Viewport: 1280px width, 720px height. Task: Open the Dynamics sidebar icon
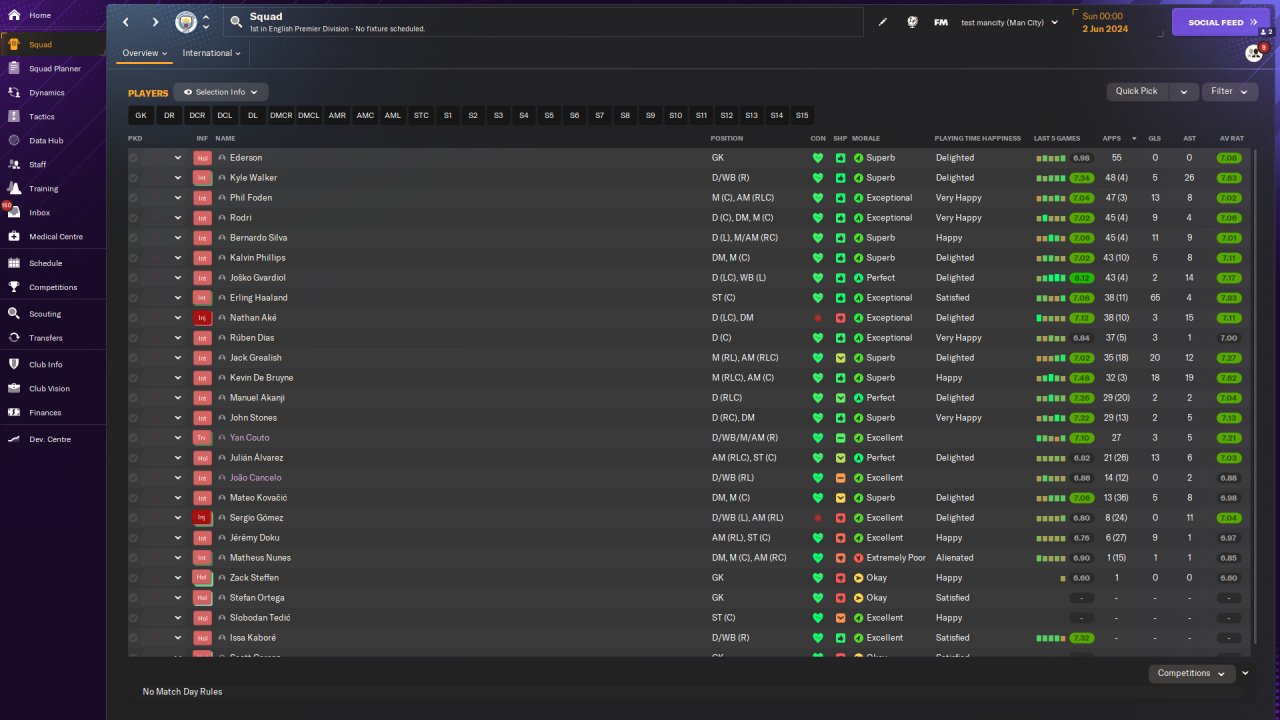click(x=14, y=92)
